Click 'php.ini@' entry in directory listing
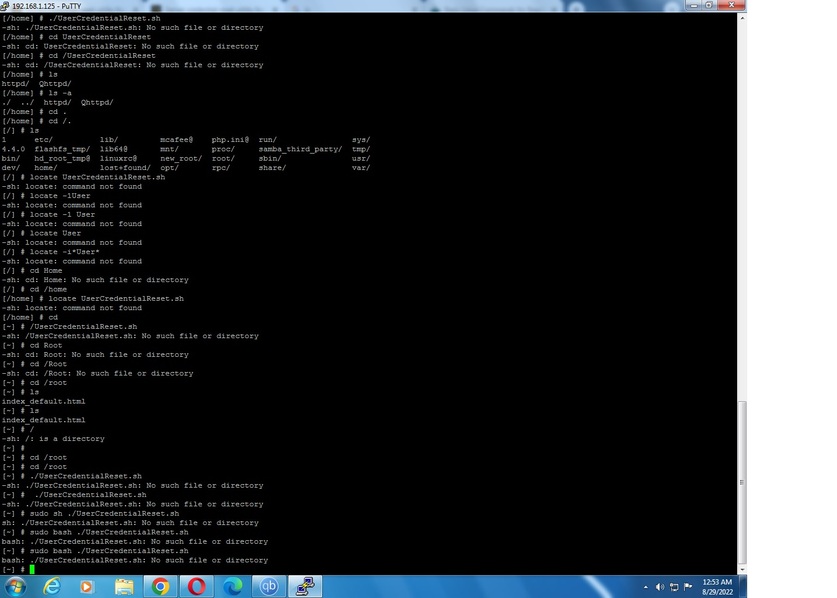Image resolution: width=837 pixels, height=598 pixels. pos(230,139)
